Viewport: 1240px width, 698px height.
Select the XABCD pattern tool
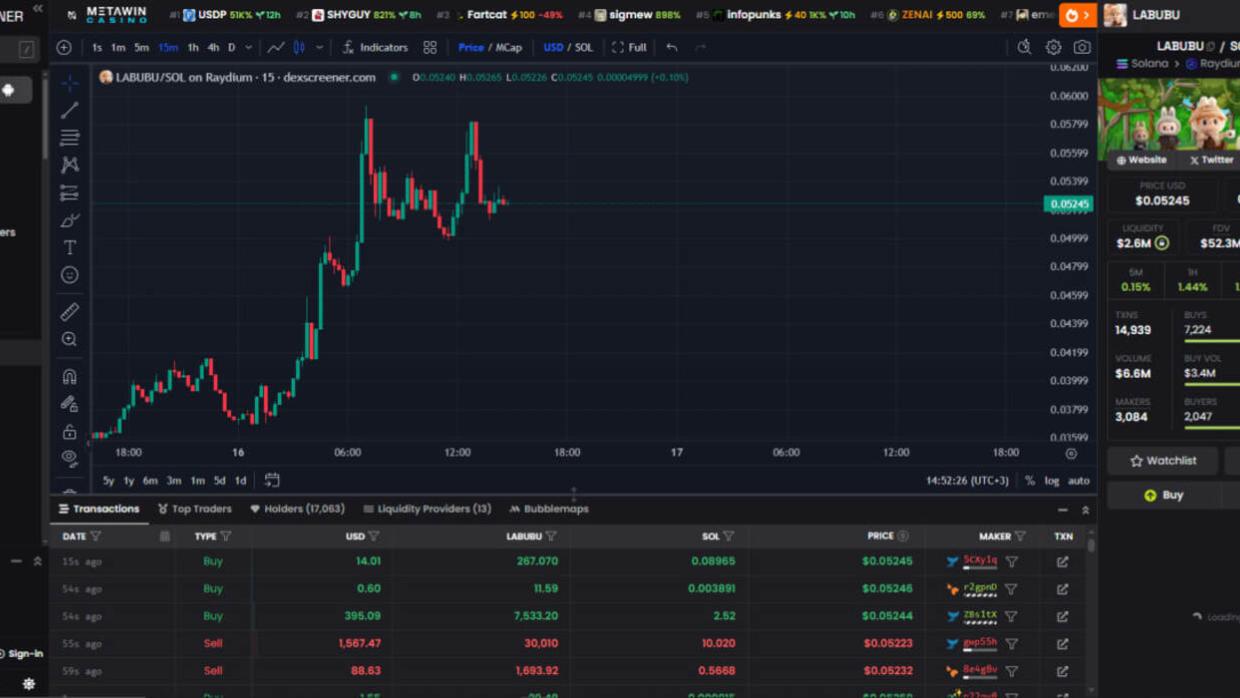click(69, 164)
